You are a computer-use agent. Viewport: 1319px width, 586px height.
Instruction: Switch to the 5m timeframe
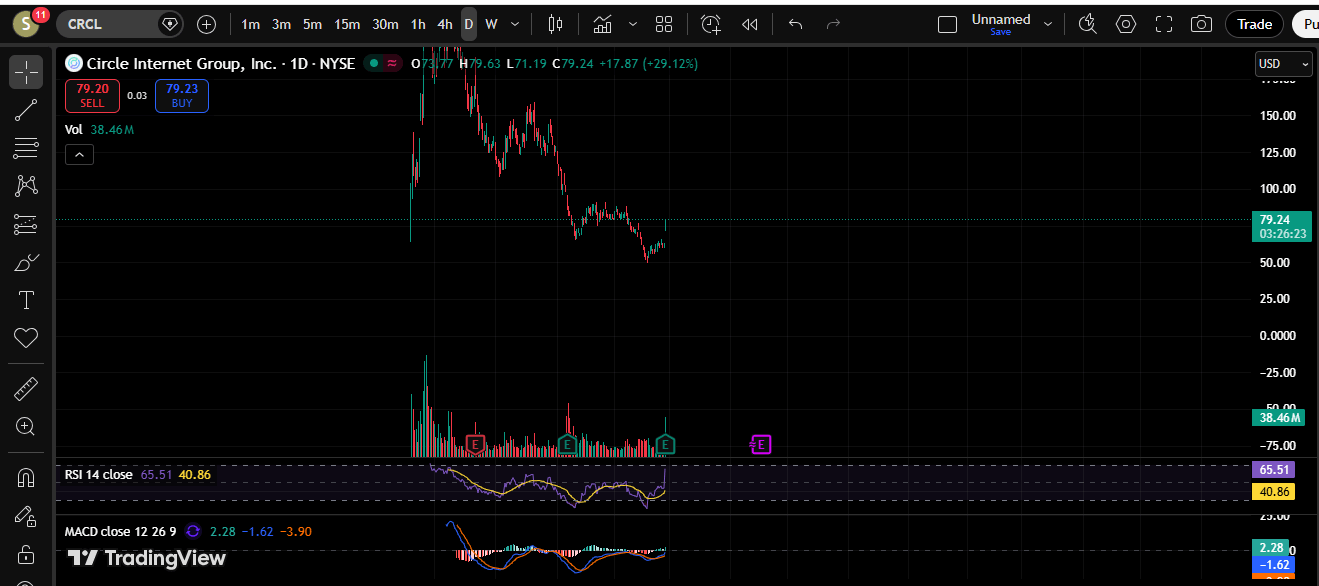(312, 24)
